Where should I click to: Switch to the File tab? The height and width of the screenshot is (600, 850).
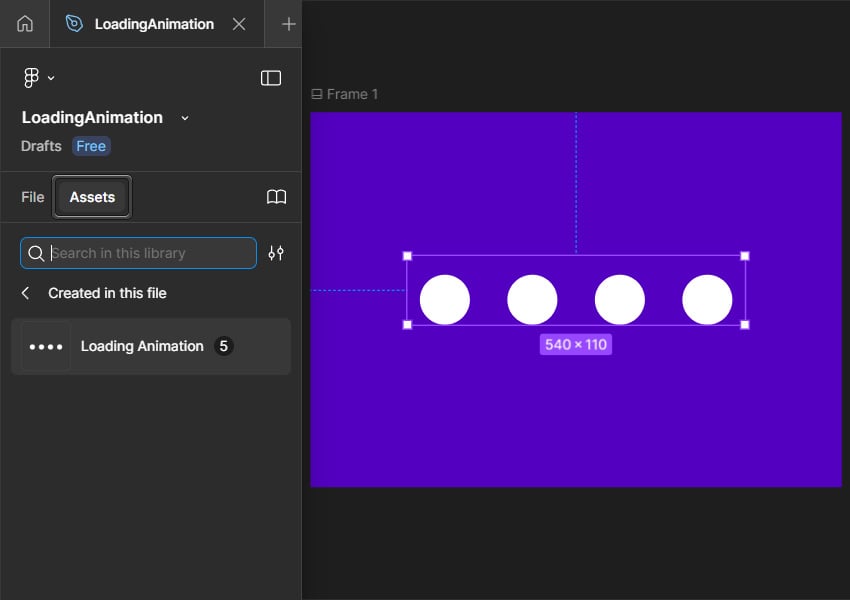tap(33, 197)
